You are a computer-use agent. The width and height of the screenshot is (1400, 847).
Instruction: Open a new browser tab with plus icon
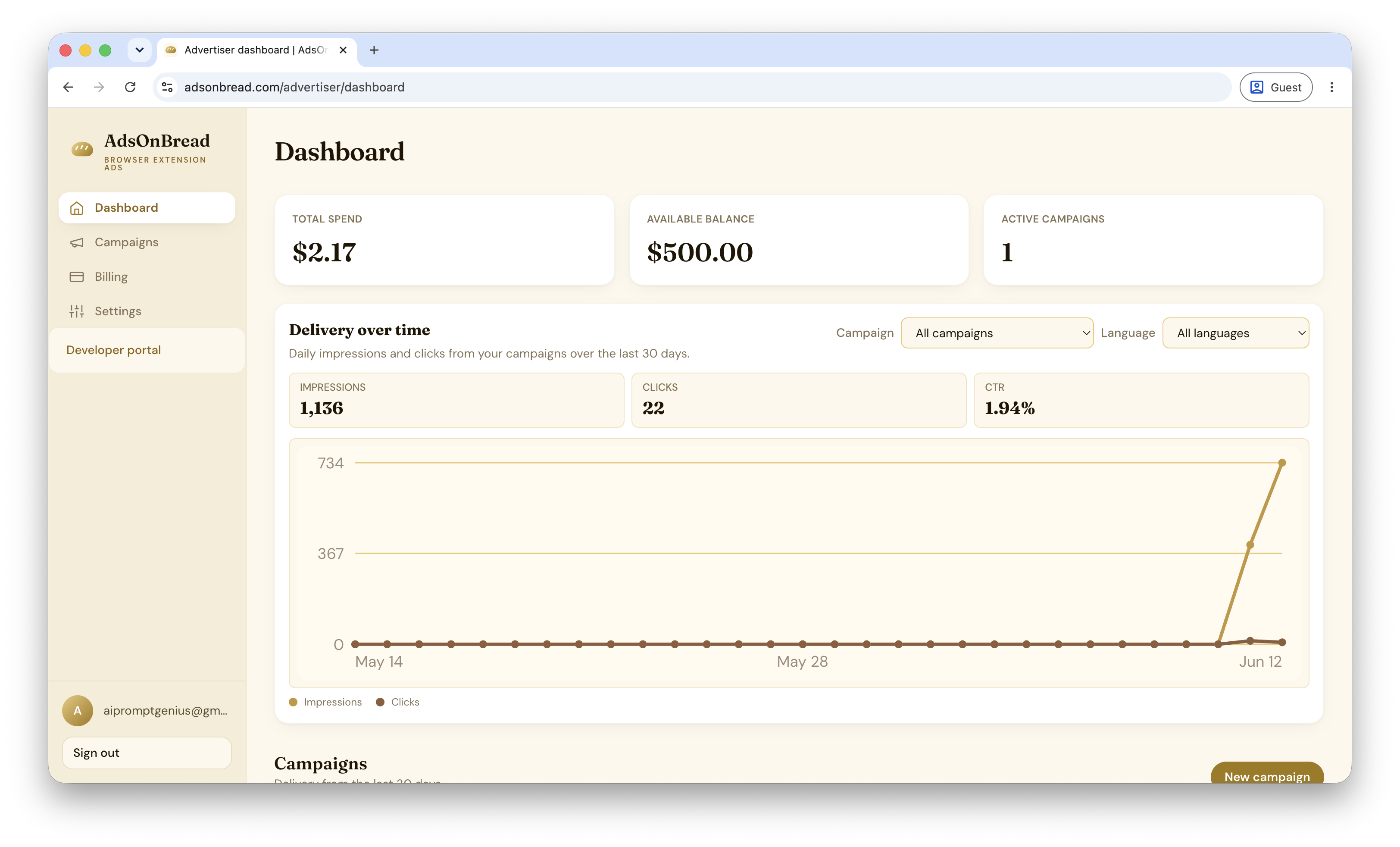coord(374,50)
